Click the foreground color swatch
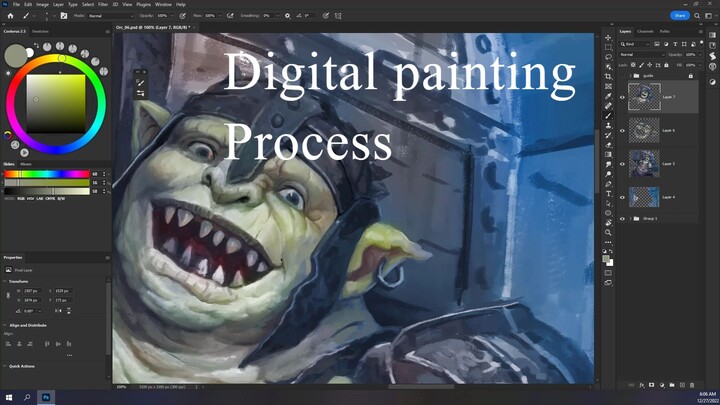 click(x=606, y=259)
